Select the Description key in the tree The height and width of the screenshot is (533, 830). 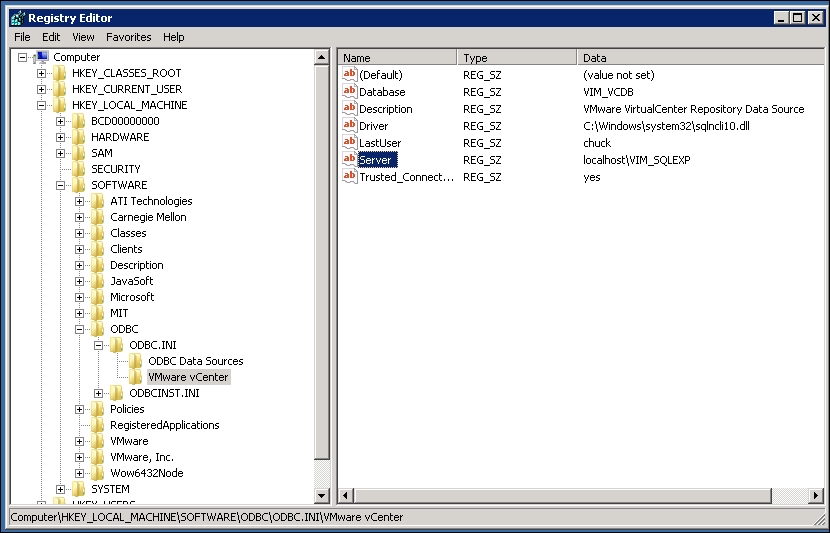click(x=137, y=265)
